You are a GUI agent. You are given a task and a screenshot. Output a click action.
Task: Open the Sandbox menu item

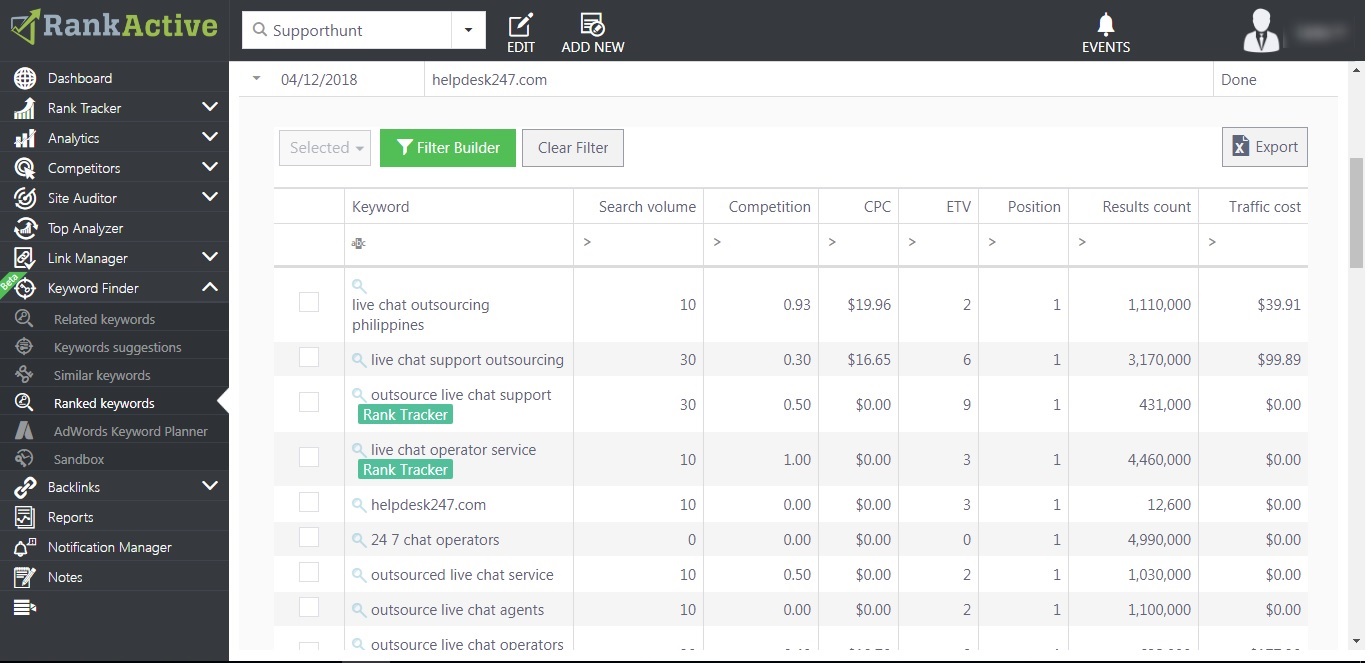pyautogui.click(x=79, y=459)
